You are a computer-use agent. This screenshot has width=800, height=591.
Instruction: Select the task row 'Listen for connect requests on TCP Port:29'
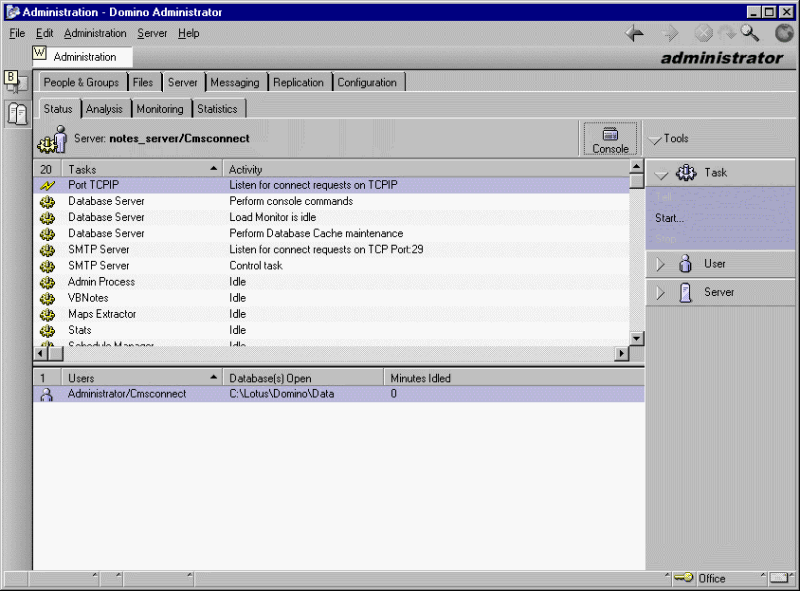(332, 250)
